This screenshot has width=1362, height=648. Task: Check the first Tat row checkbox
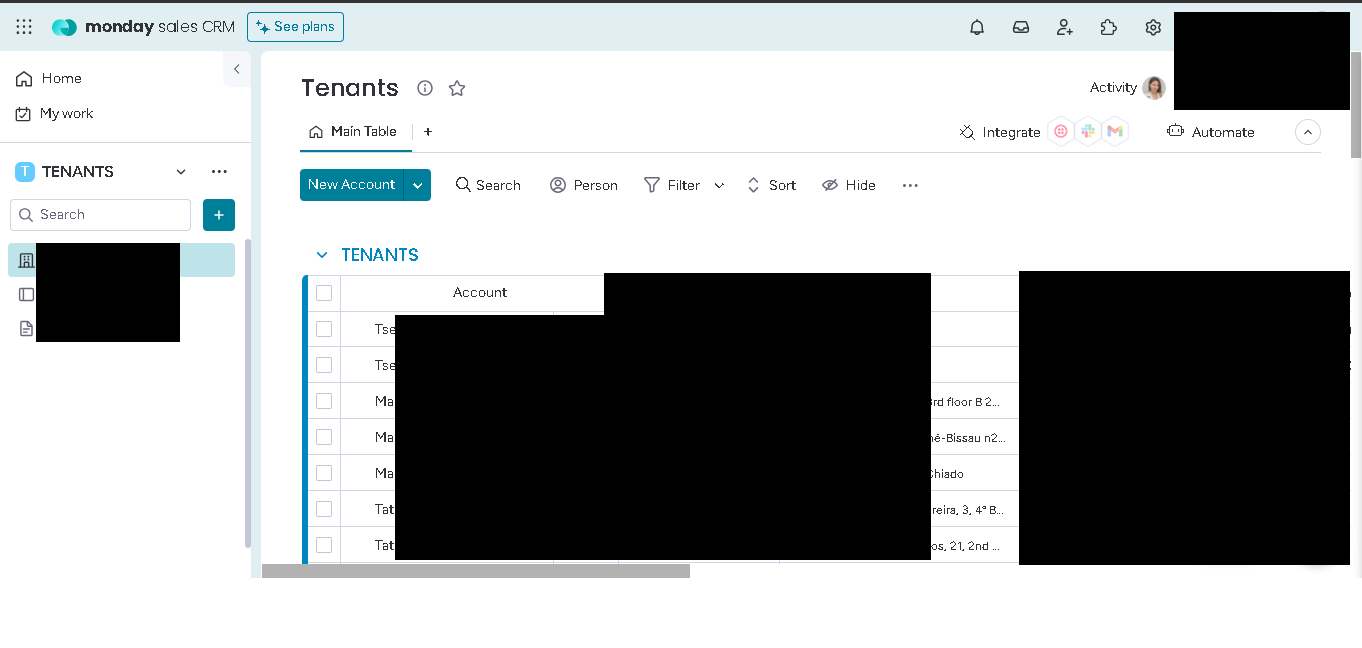(x=324, y=509)
